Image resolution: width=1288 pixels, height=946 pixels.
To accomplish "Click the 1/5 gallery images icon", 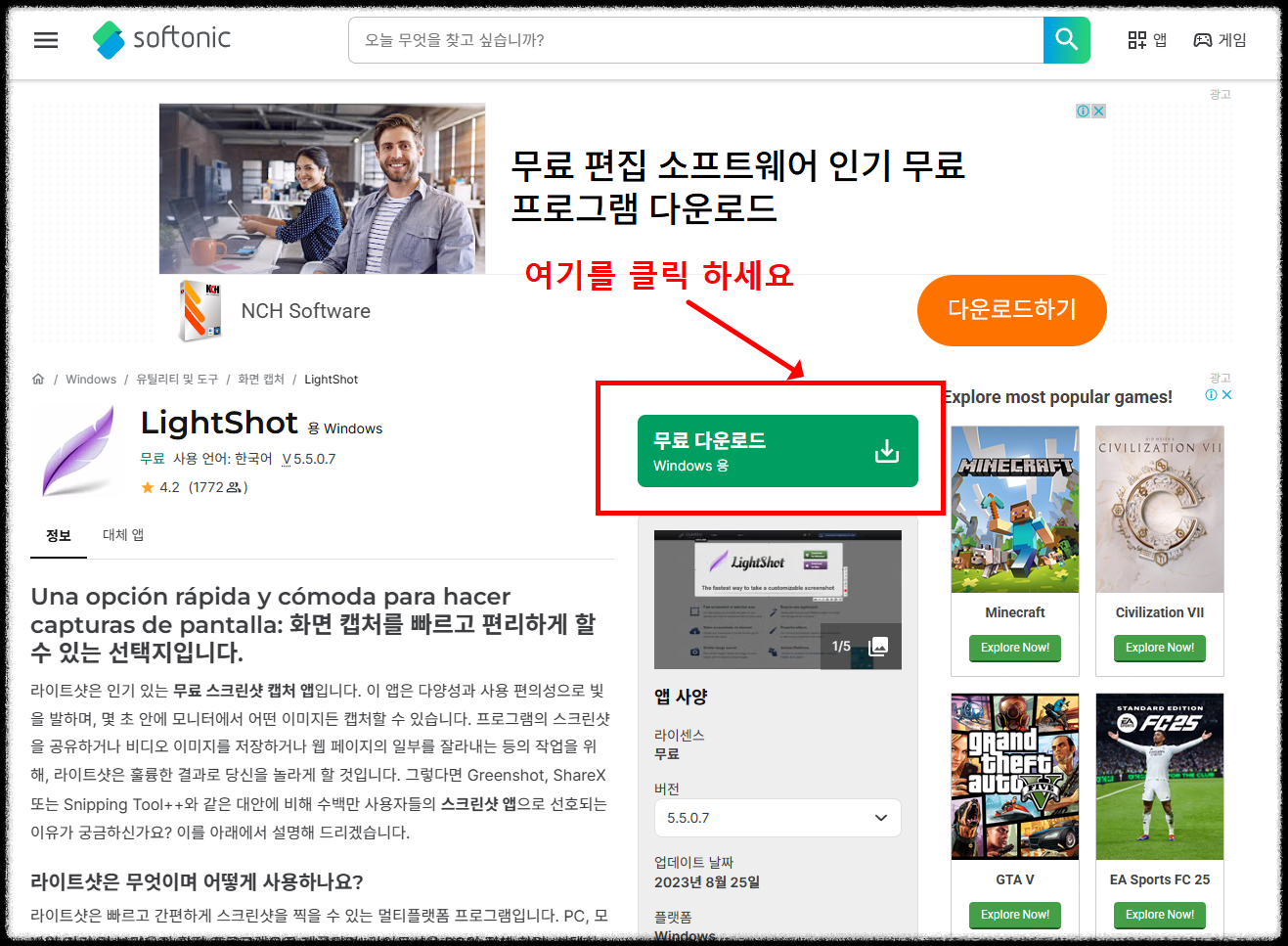I will point(860,647).
